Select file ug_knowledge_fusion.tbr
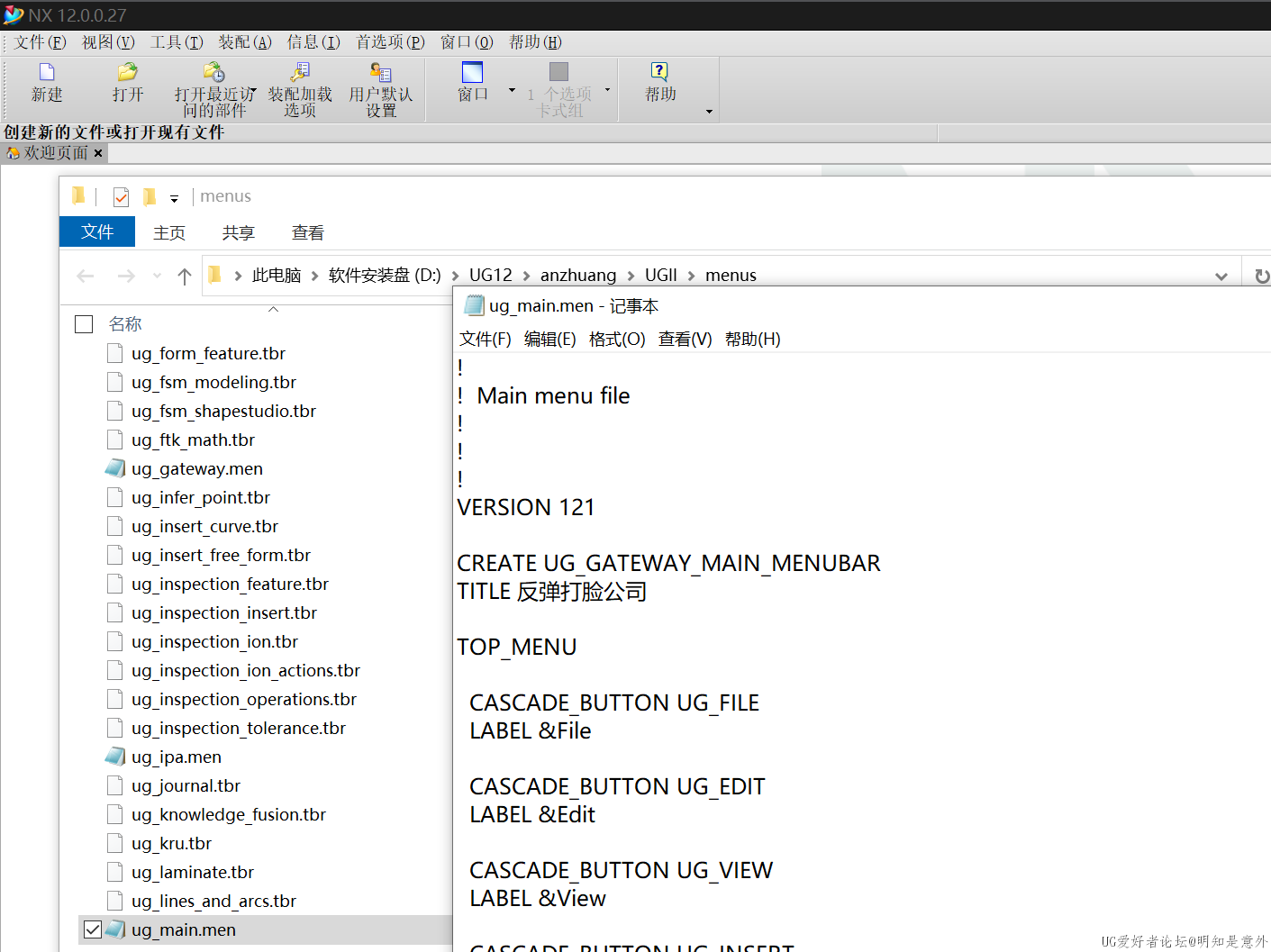The image size is (1271, 952). point(229,814)
